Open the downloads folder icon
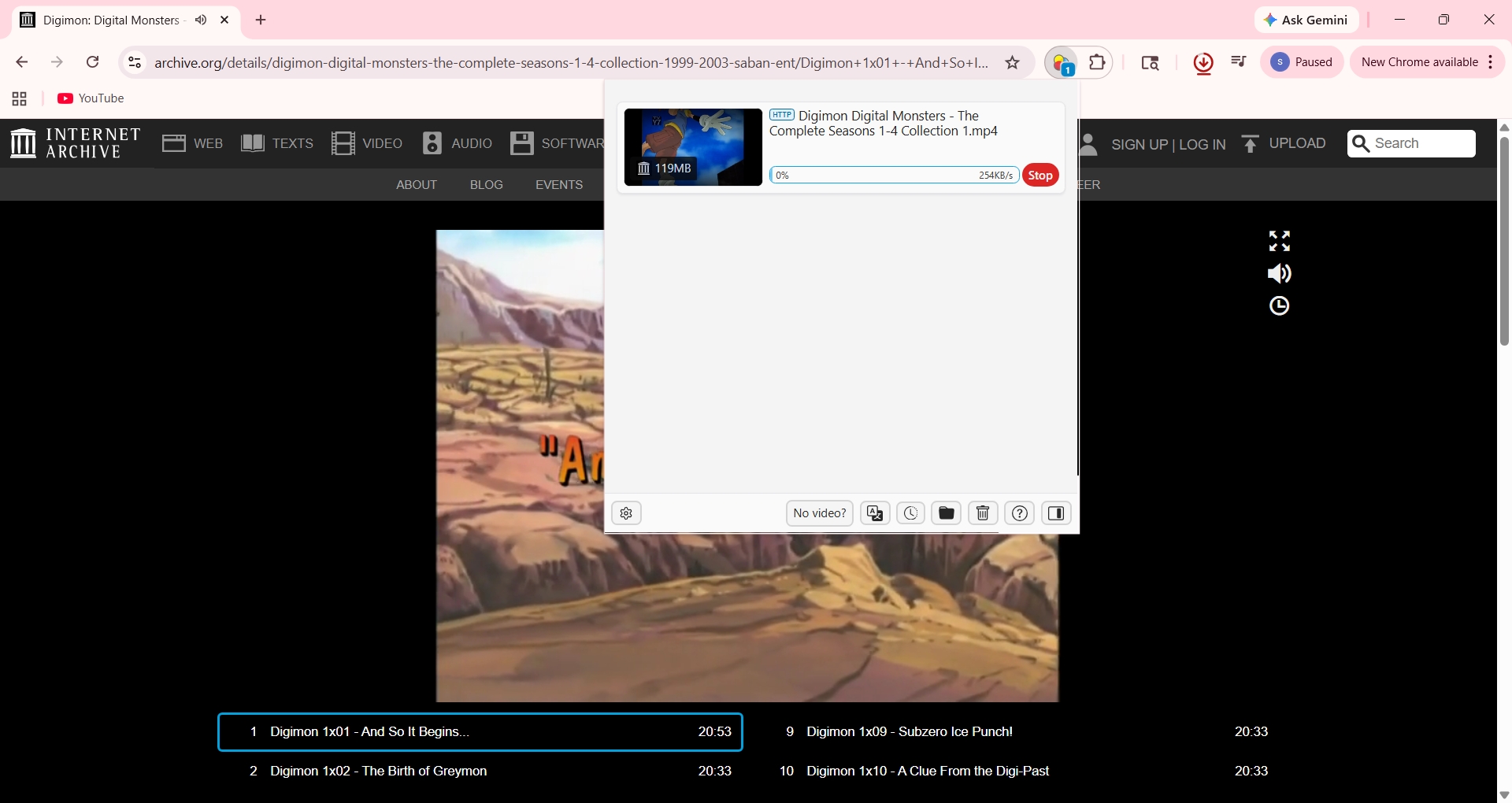This screenshot has height=803, width=1512. (x=946, y=513)
